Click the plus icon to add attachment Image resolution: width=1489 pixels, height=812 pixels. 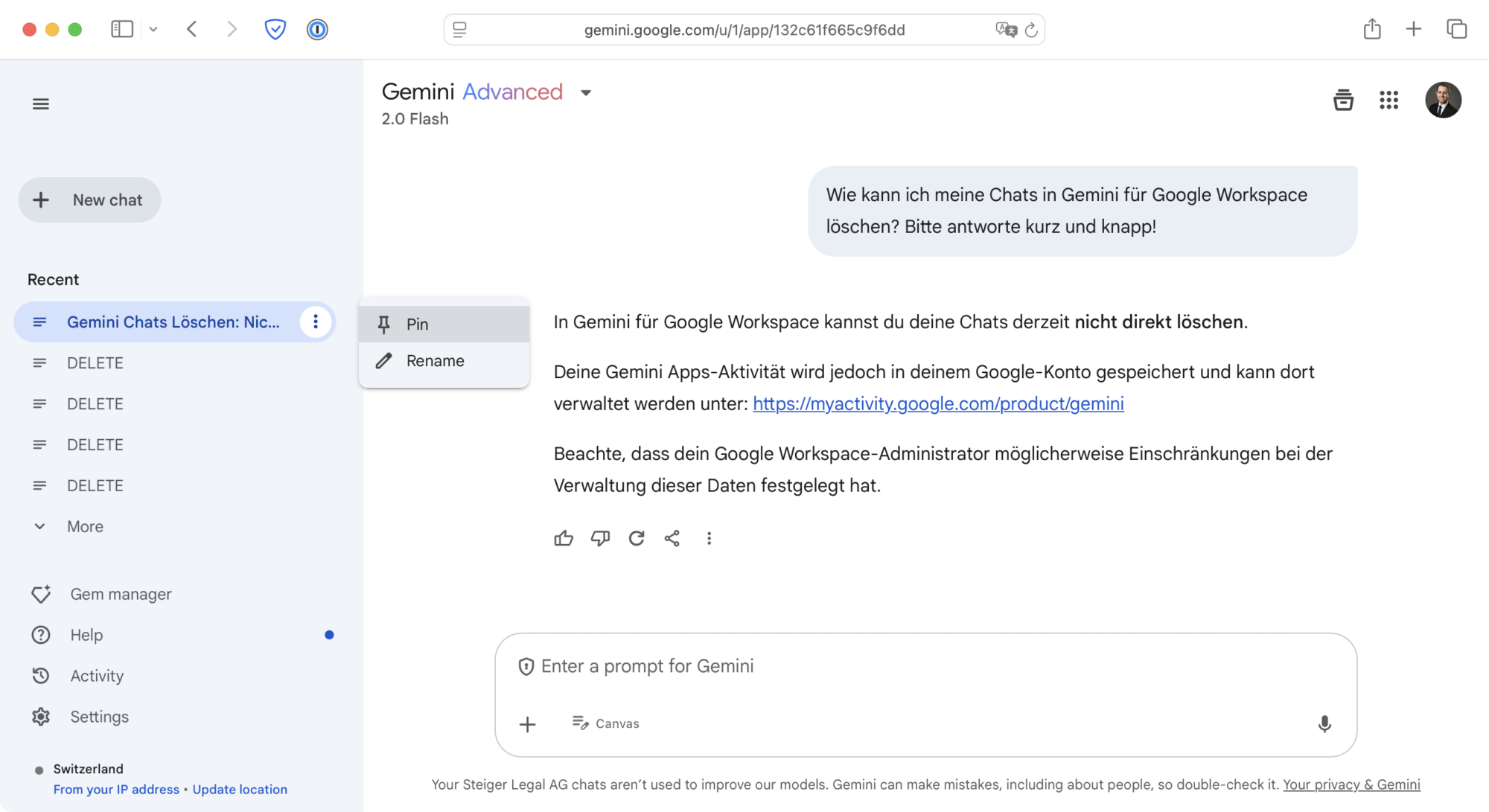pyautogui.click(x=527, y=724)
